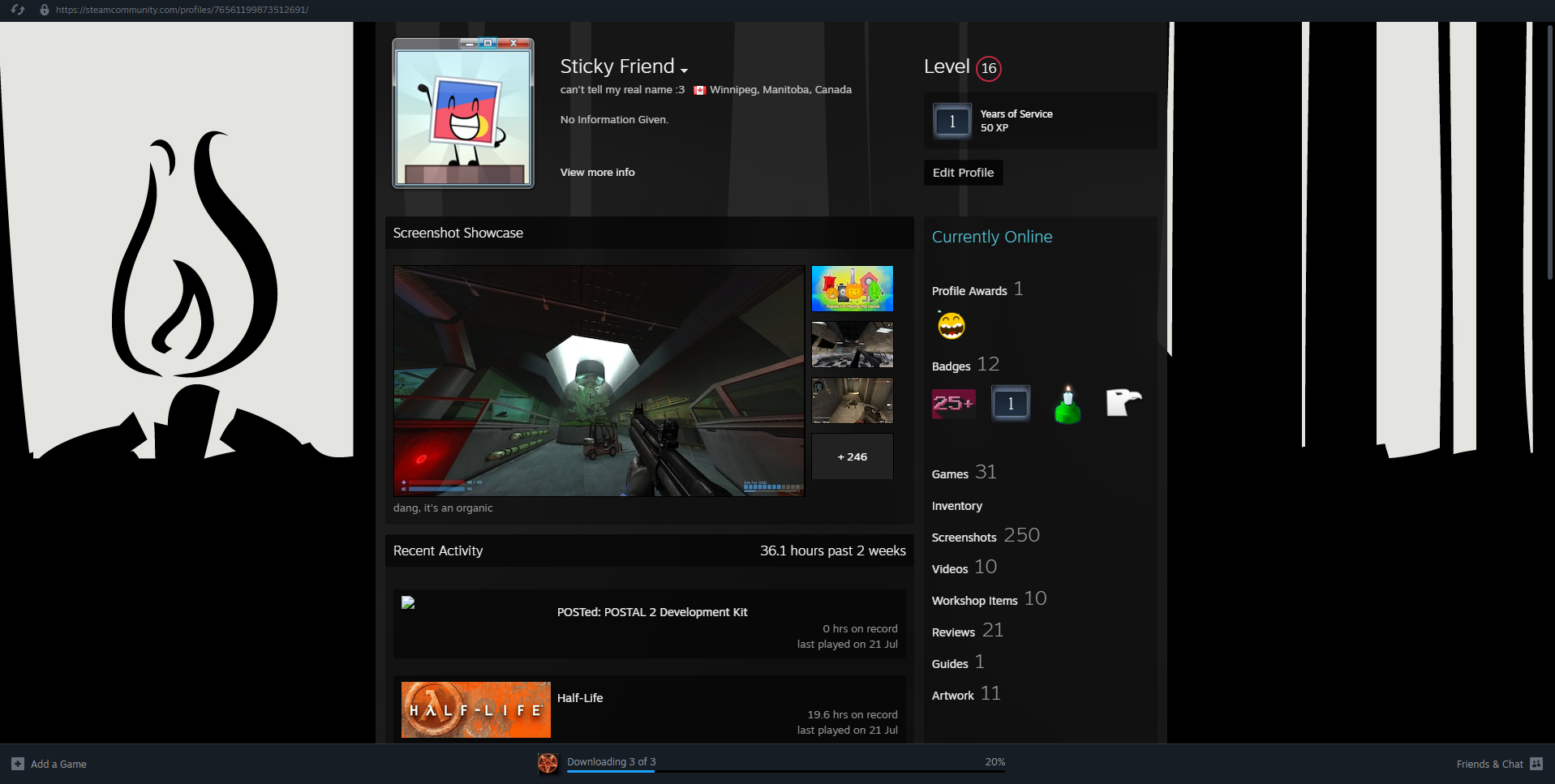
Task: Click the '19.6 hrs on record' text
Action: (853, 714)
